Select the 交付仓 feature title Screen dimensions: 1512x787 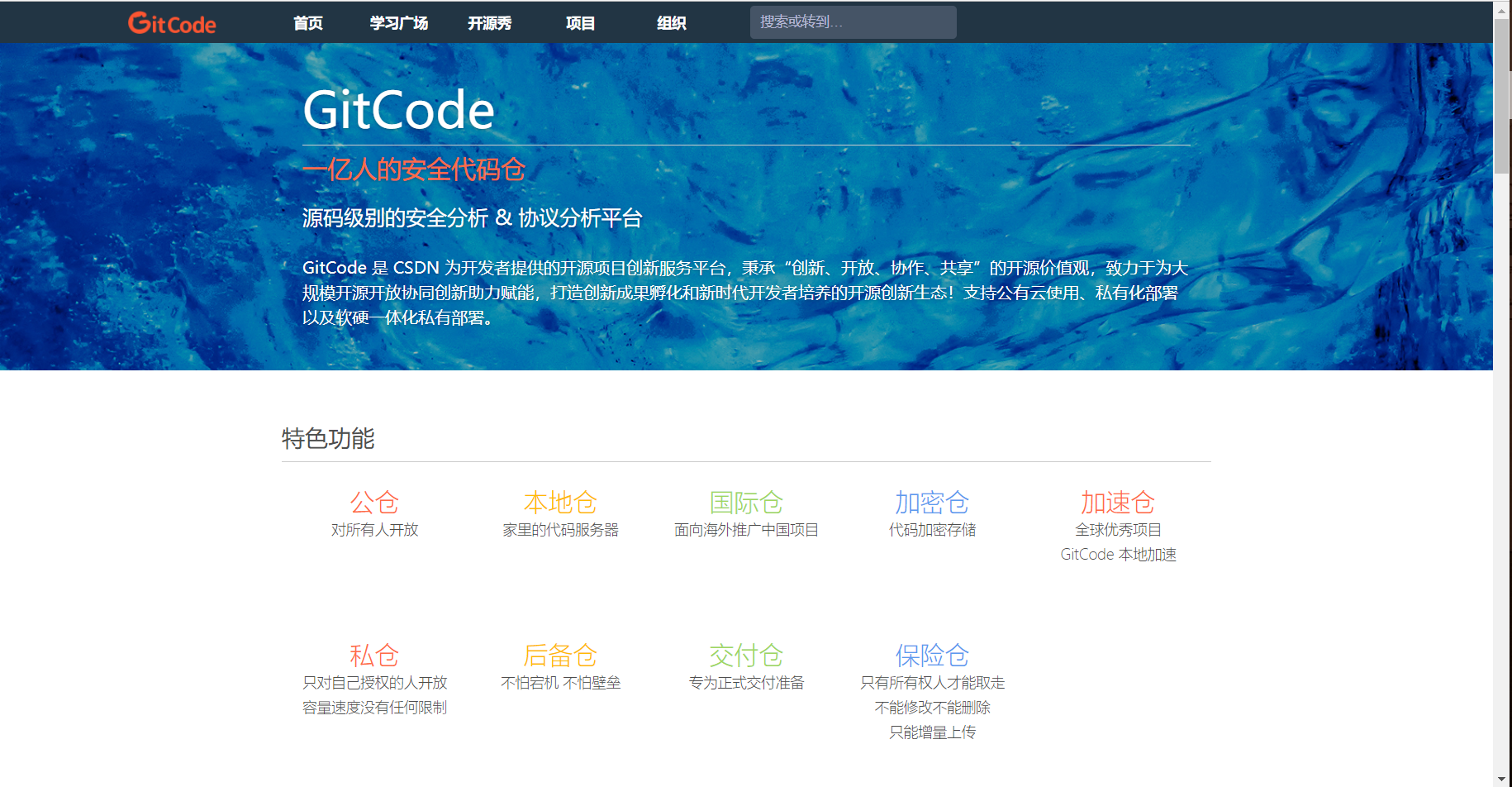746,655
